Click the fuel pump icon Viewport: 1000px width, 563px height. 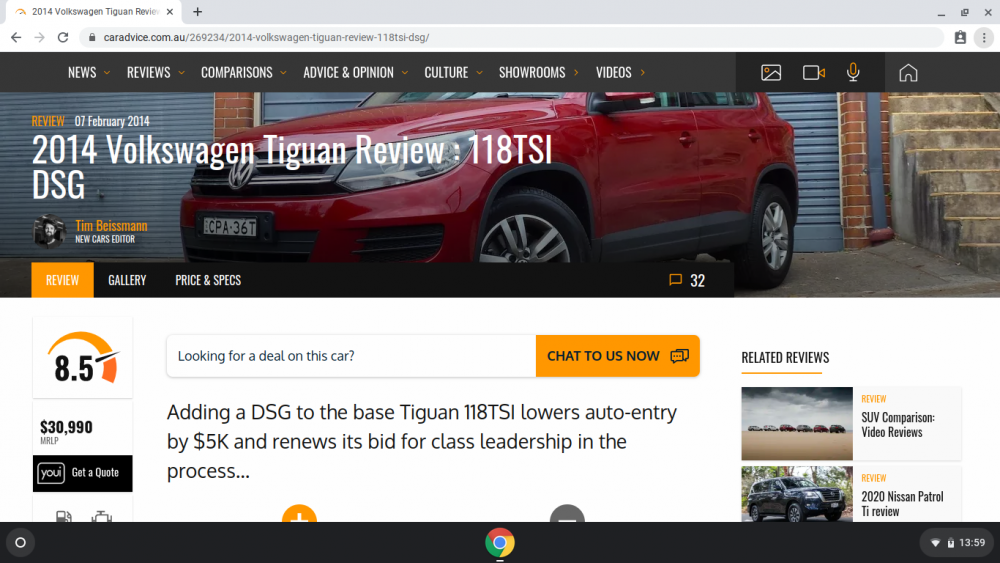[64, 516]
